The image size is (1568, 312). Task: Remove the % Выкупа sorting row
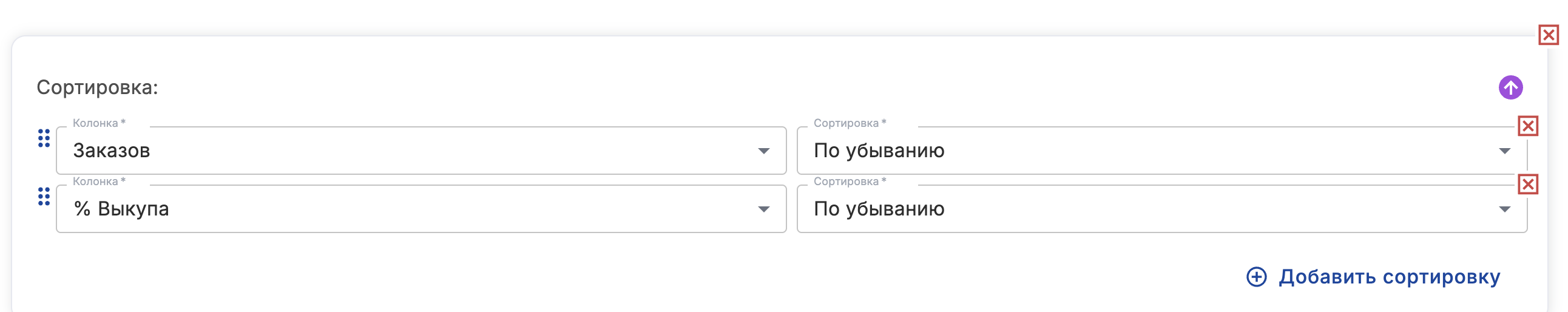[x=1527, y=184]
